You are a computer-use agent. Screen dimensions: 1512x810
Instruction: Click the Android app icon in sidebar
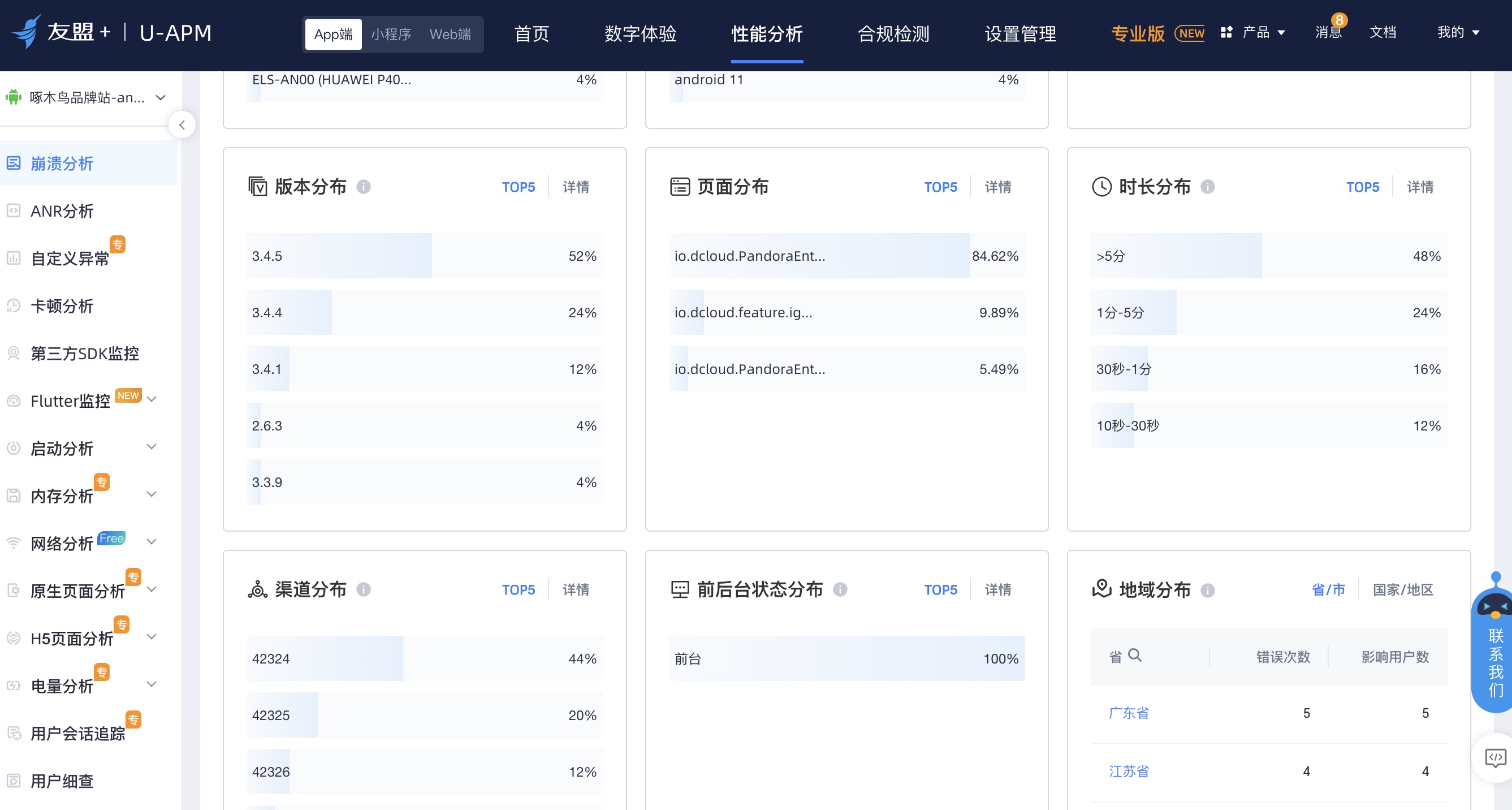[14, 97]
